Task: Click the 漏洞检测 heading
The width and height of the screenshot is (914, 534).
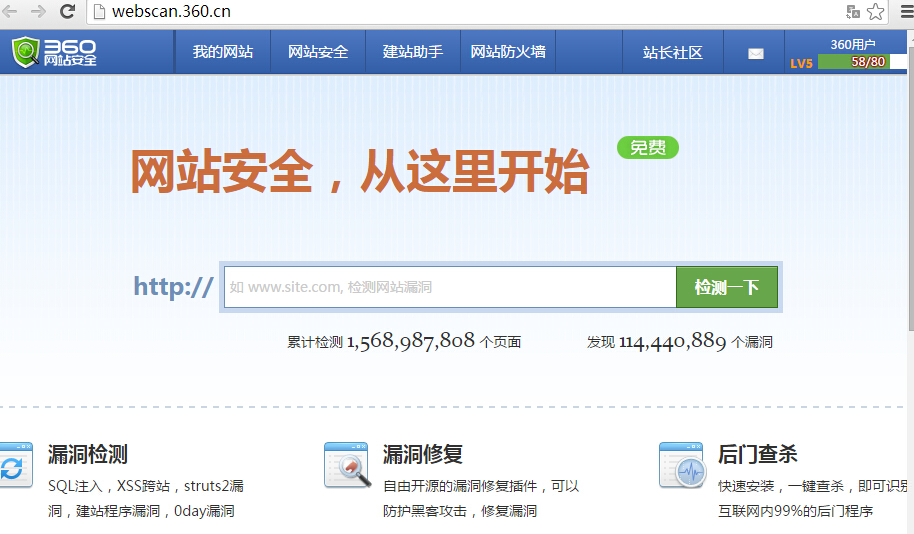Action: pyautogui.click(x=87, y=454)
